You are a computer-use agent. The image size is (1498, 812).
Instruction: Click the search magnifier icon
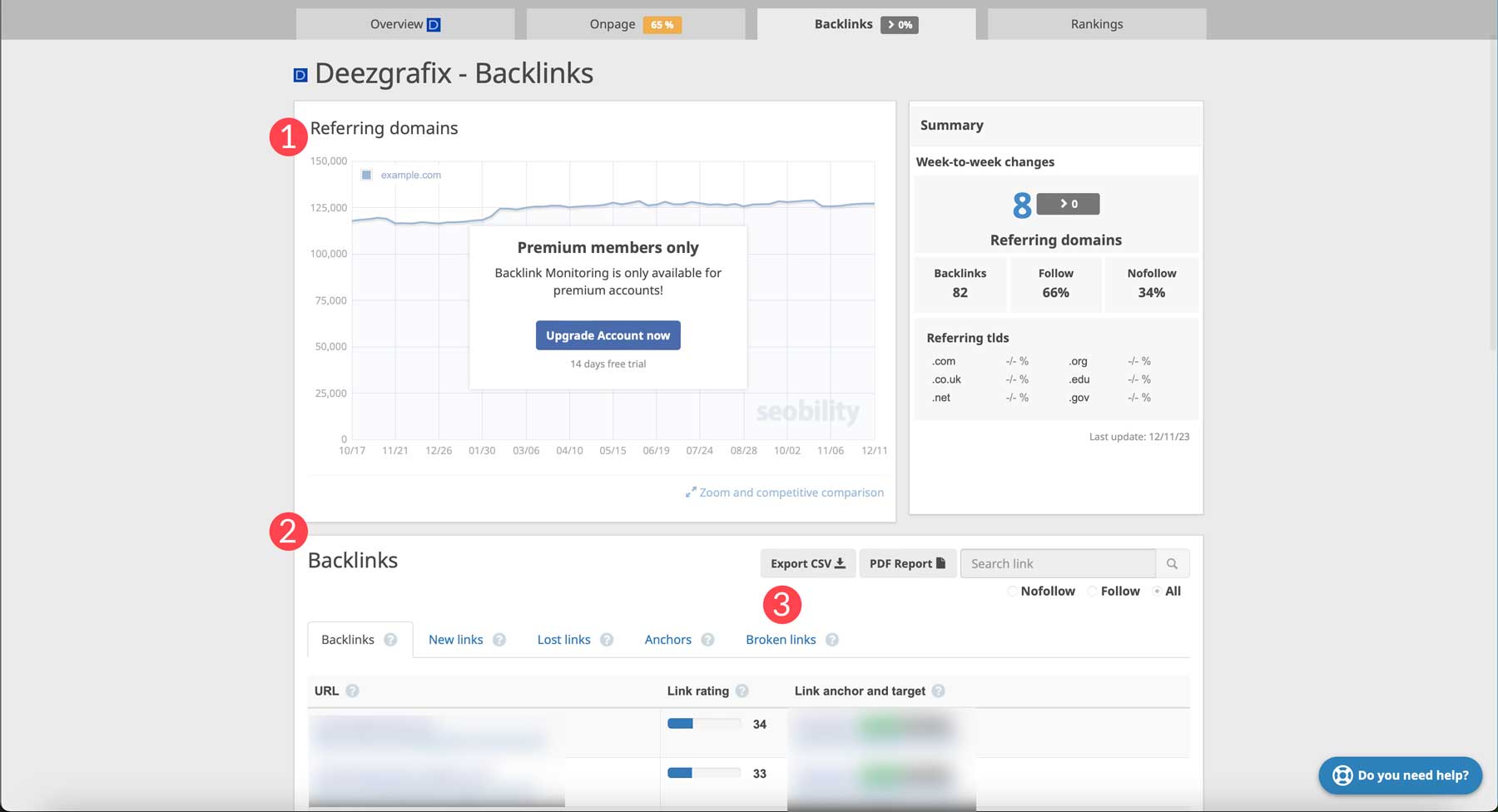(x=1172, y=563)
